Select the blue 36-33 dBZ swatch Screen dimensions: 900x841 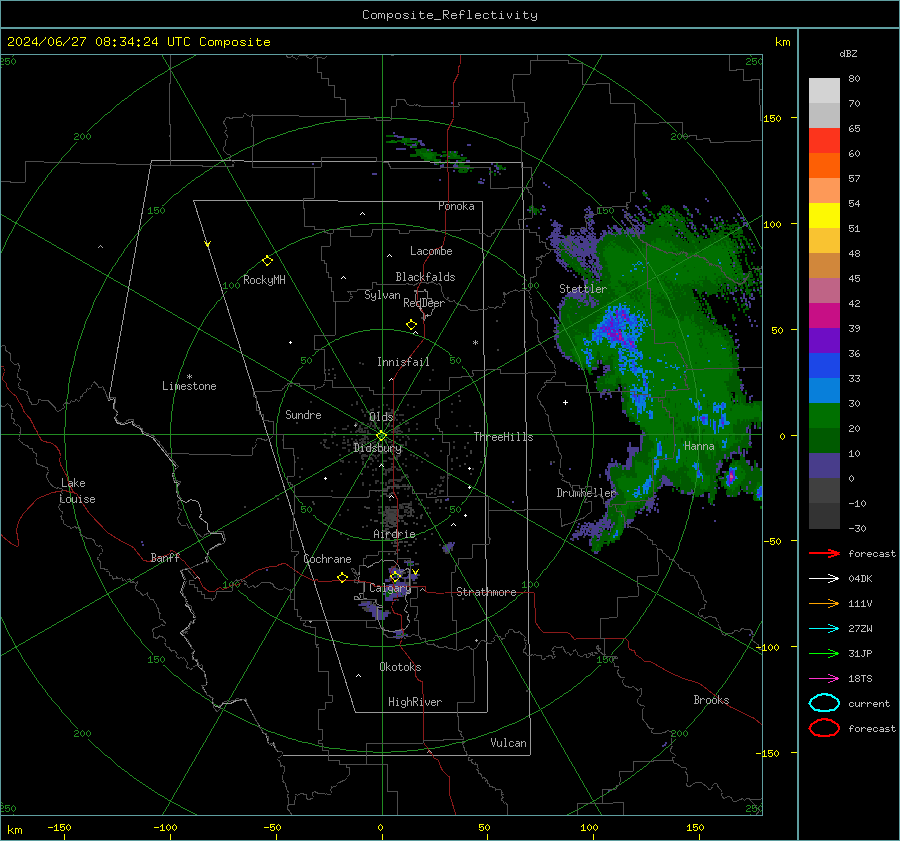[824, 365]
